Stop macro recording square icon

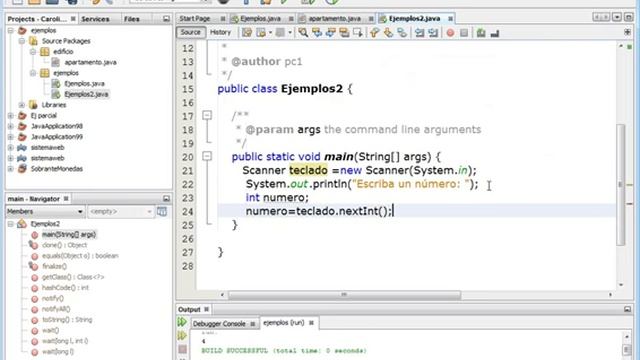tap(464, 33)
